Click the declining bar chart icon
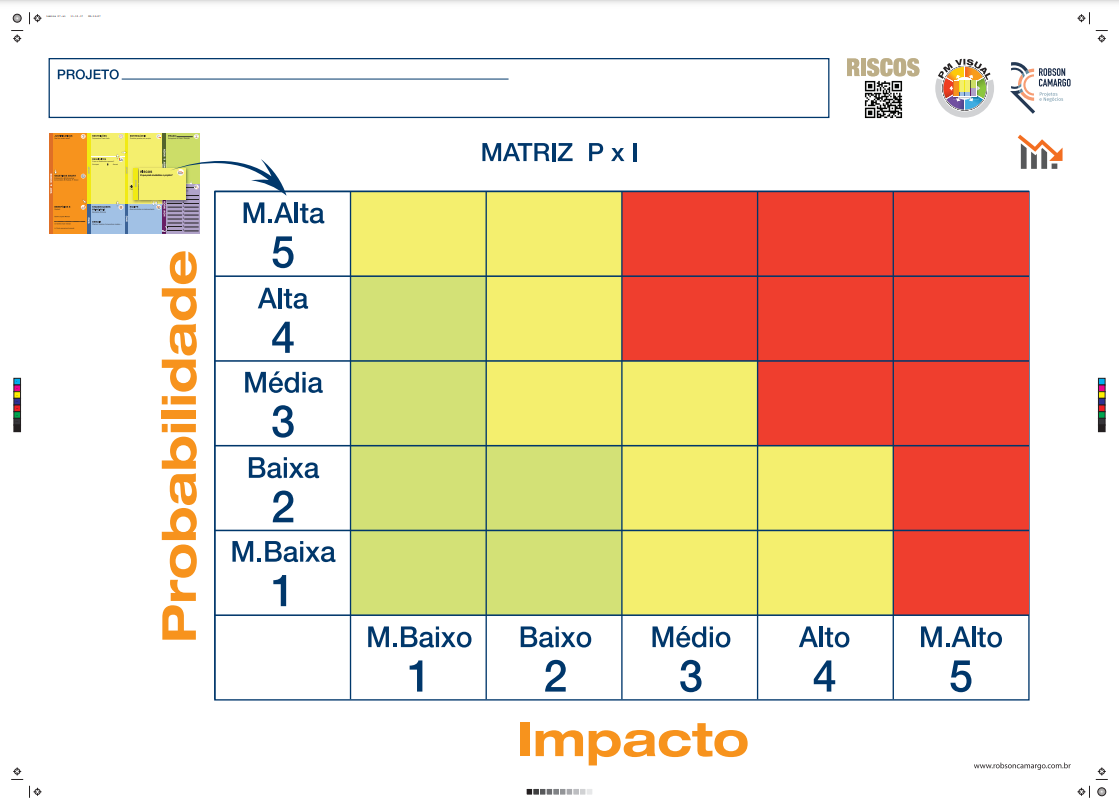 pyautogui.click(x=1040, y=153)
